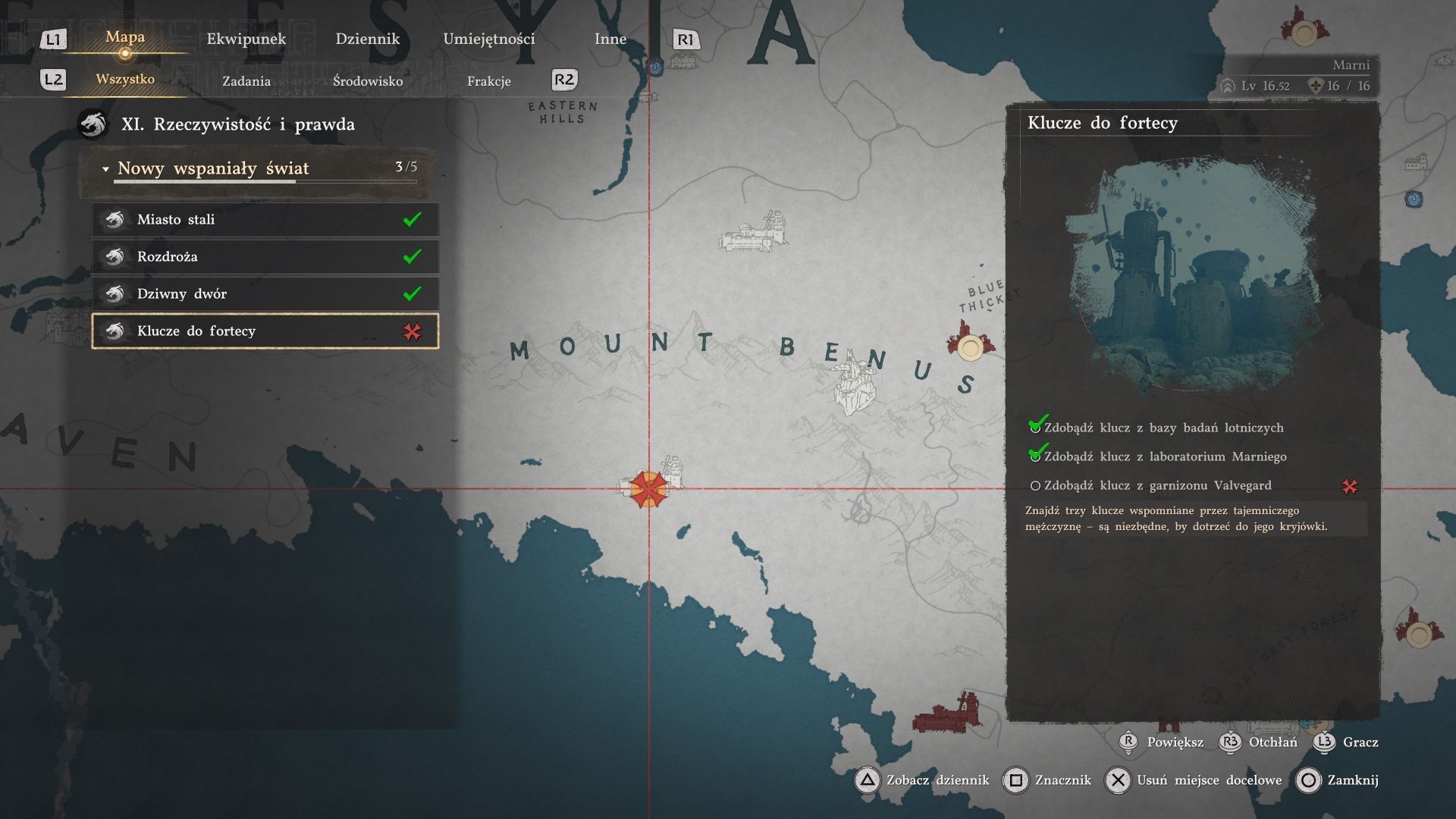Screen dimensions: 1456x819
Task: Click the quest progress bar showing 3/5
Action: 265,181
